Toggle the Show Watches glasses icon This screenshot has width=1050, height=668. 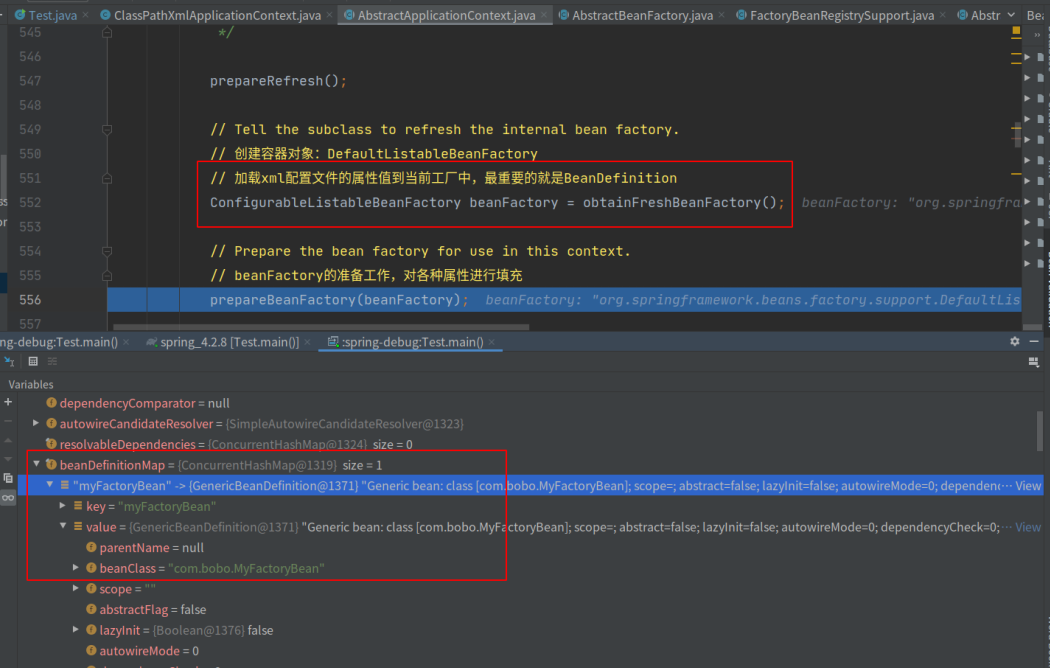8,497
